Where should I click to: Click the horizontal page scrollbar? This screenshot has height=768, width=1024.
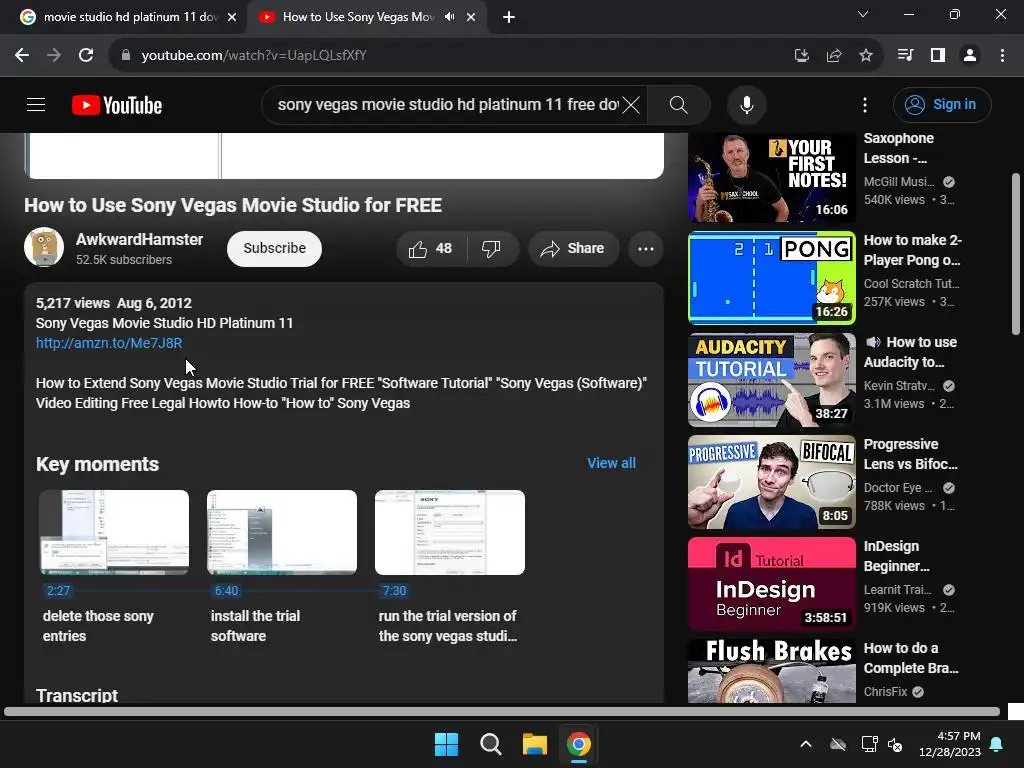(x=502, y=712)
